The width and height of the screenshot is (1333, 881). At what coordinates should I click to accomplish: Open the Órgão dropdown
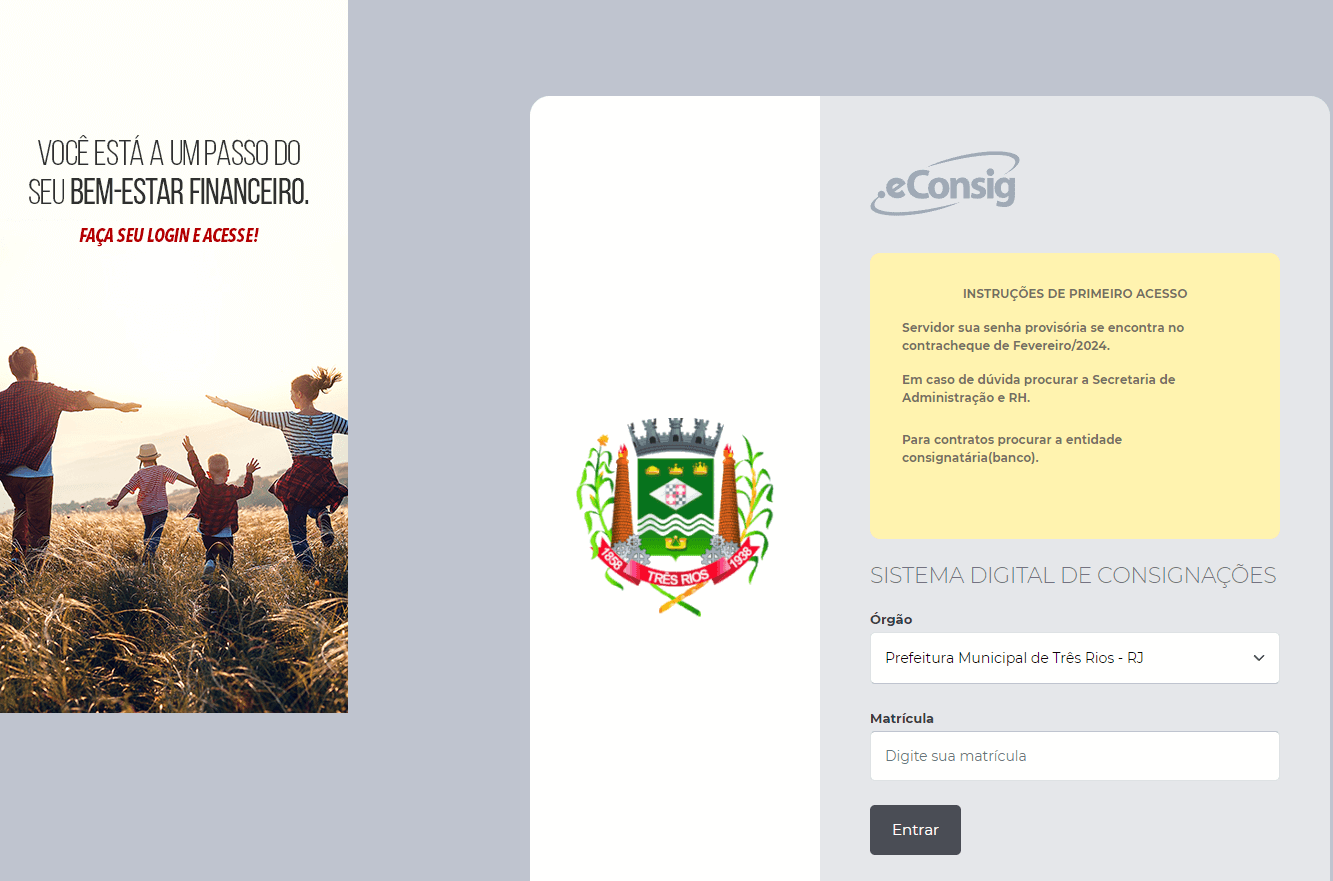(1075, 658)
